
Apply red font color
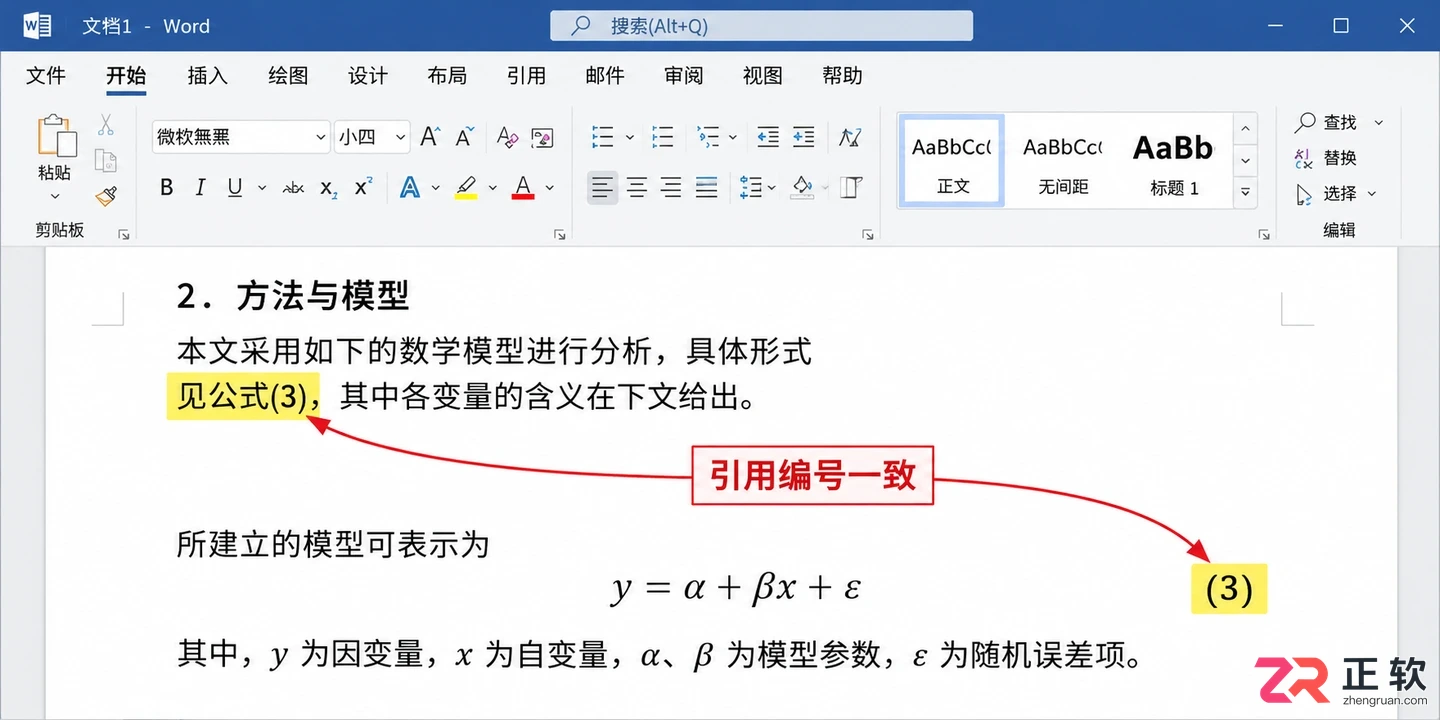click(x=523, y=187)
